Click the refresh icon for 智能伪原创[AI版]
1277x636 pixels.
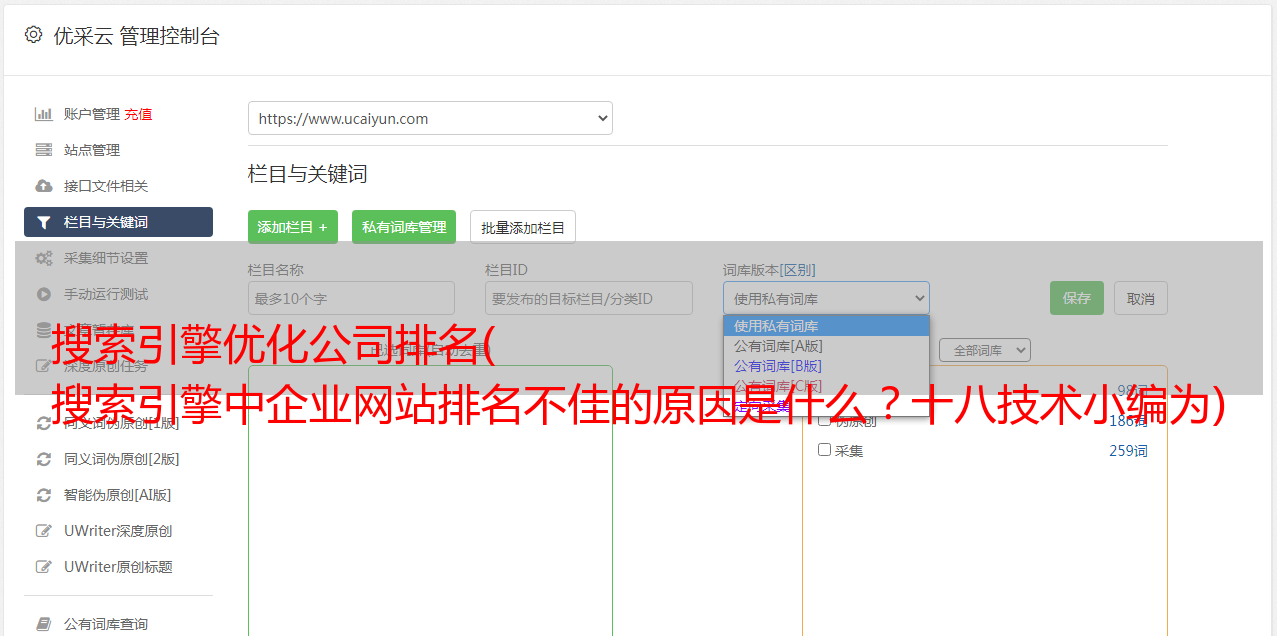pyautogui.click(x=44, y=495)
